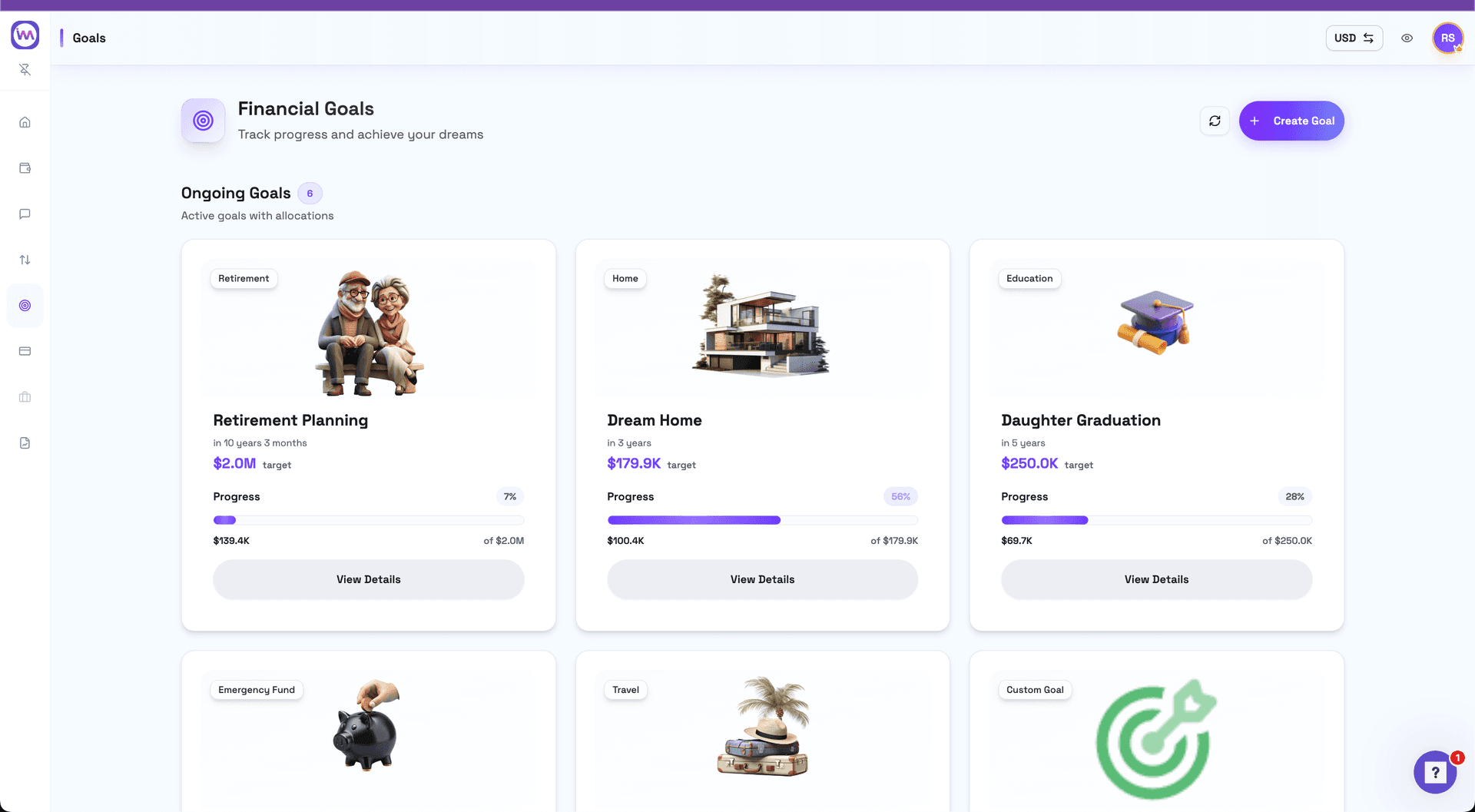Click the Dream Home progress bar

point(762,520)
